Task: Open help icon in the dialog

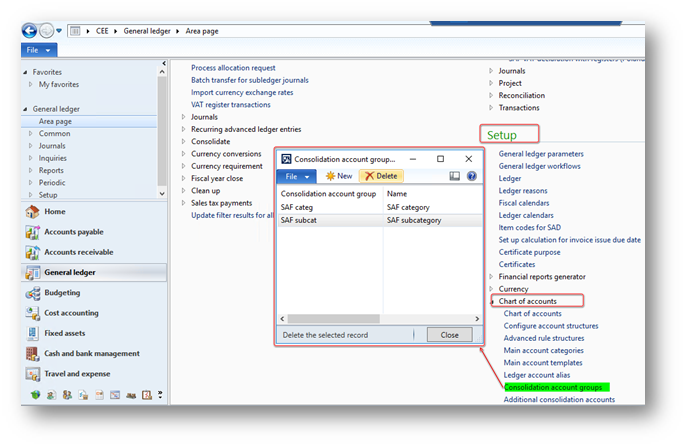Action: click(x=472, y=176)
